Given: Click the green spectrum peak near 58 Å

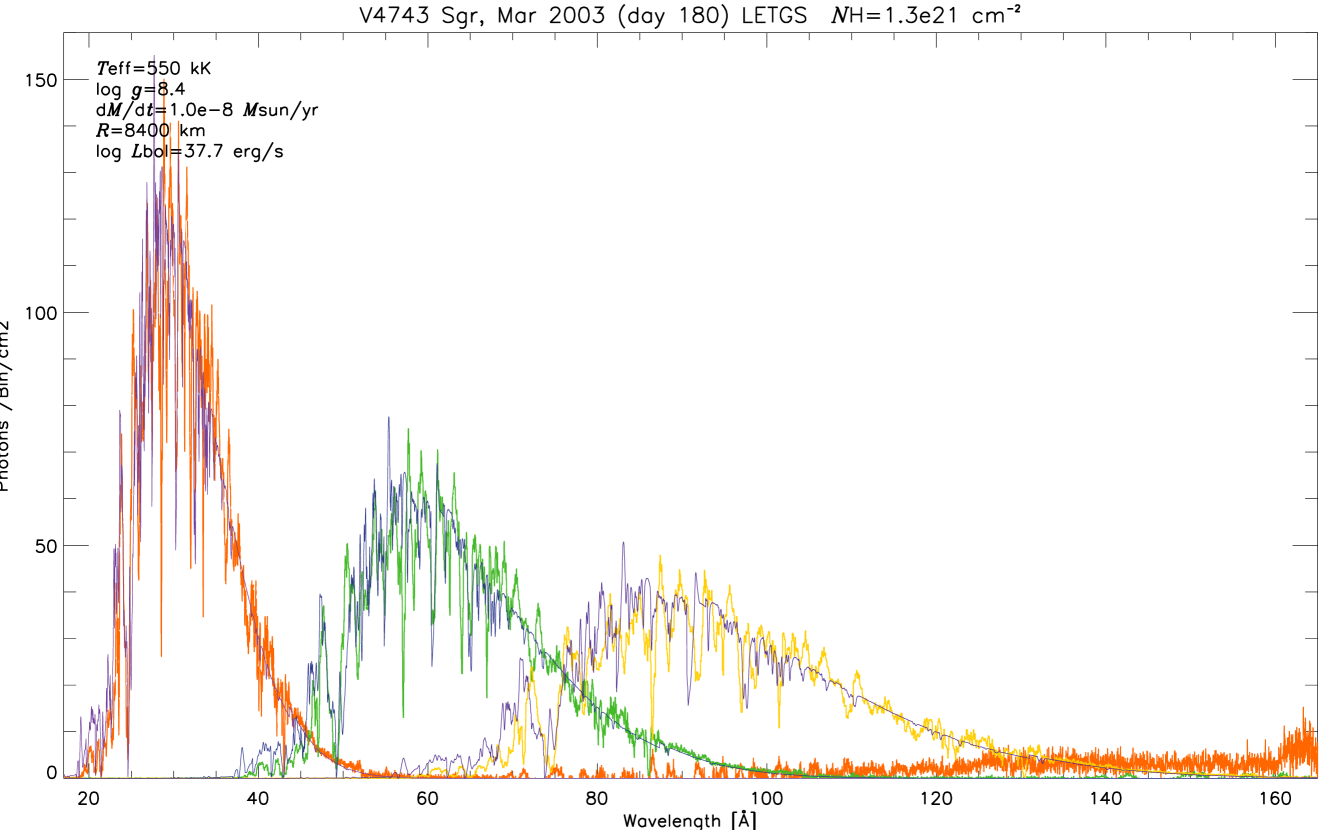Looking at the screenshot, I should 409,432.
